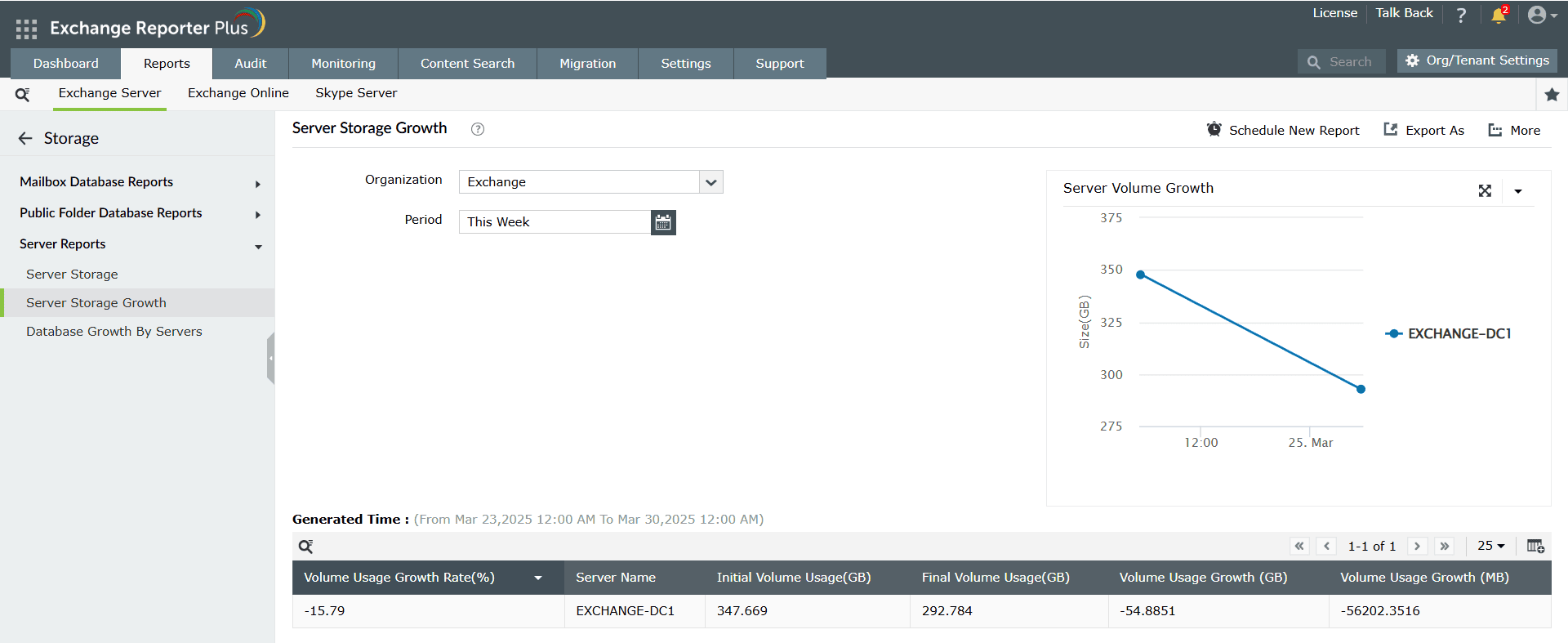Click the chart's starting data point near 350
1568x643 pixels.
(x=1141, y=275)
